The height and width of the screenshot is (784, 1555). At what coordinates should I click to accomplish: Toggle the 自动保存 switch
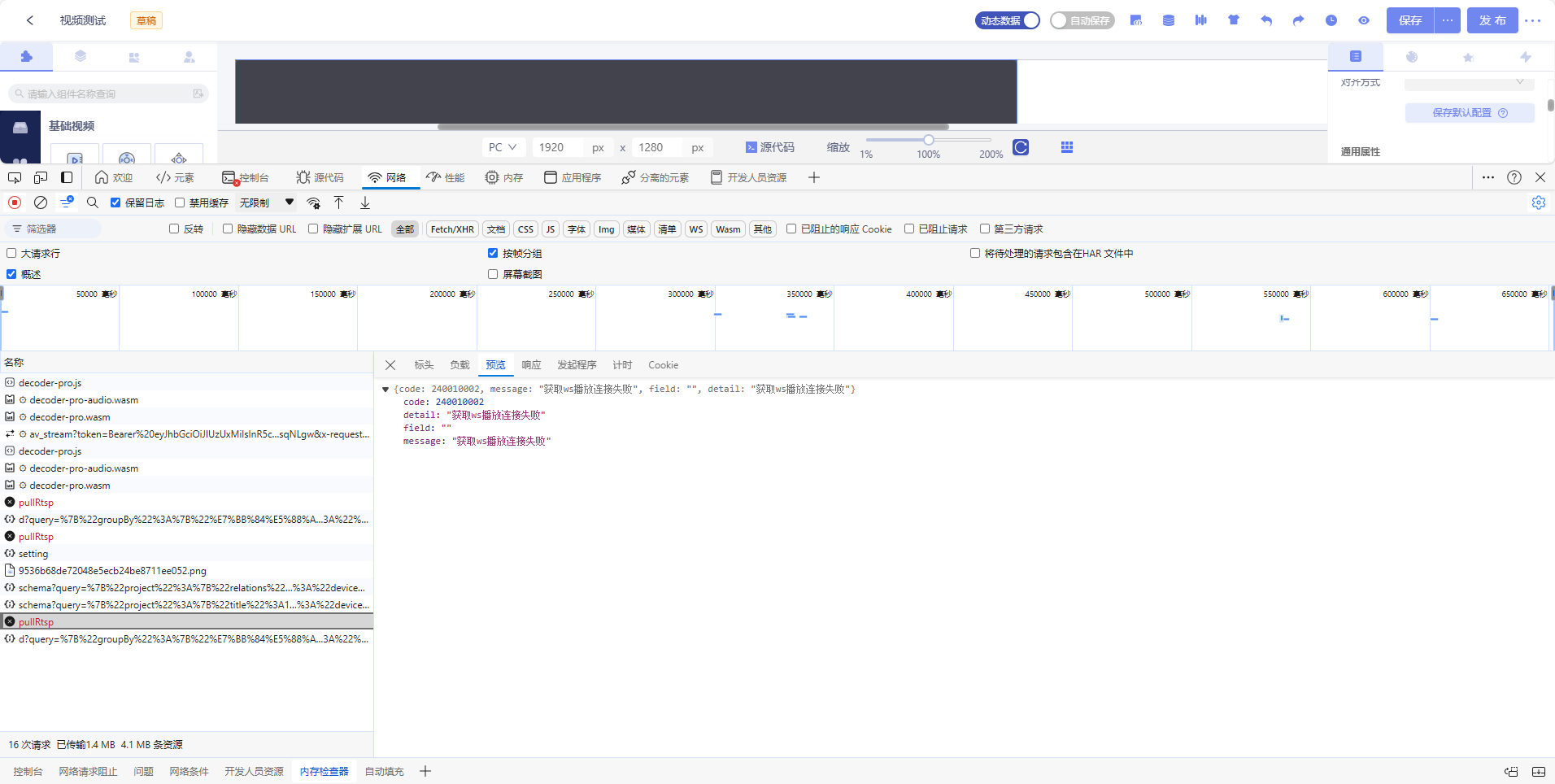tap(1082, 20)
